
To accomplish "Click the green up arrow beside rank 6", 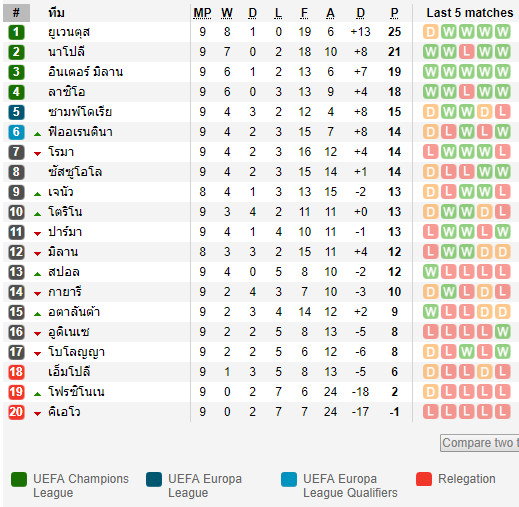I will 37,134.
